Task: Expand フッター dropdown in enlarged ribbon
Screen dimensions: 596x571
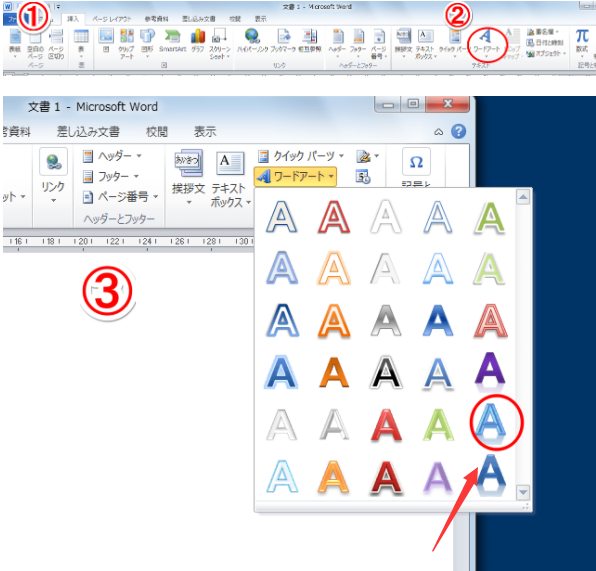Action: pos(136,176)
